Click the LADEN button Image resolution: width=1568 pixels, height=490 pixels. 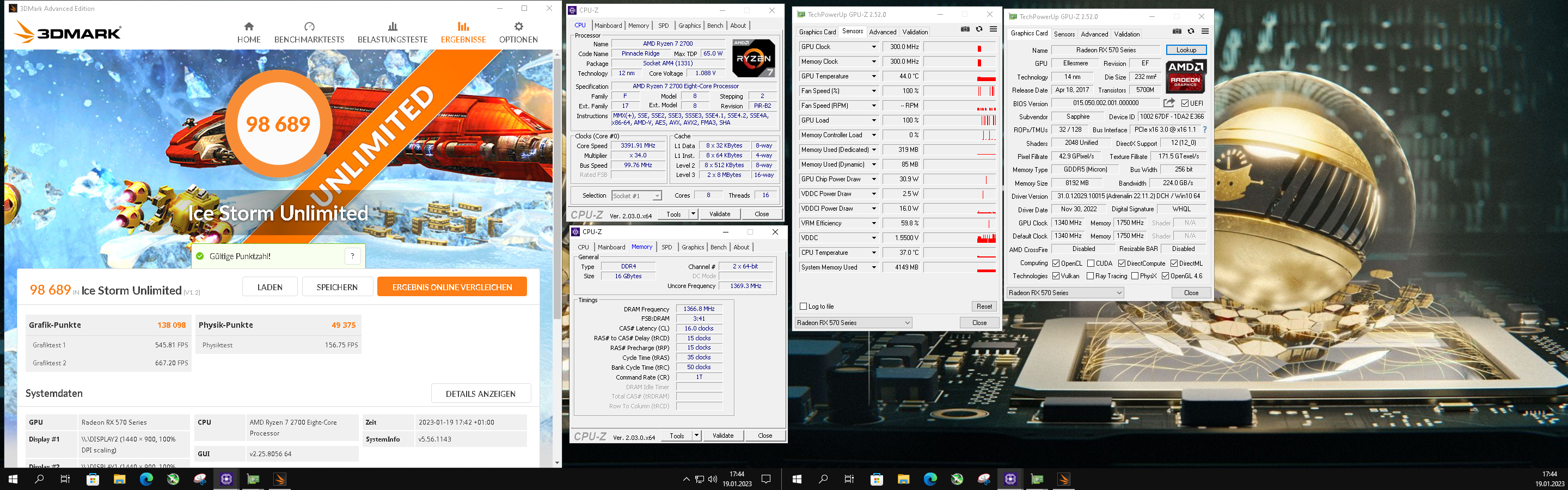tap(269, 287)
